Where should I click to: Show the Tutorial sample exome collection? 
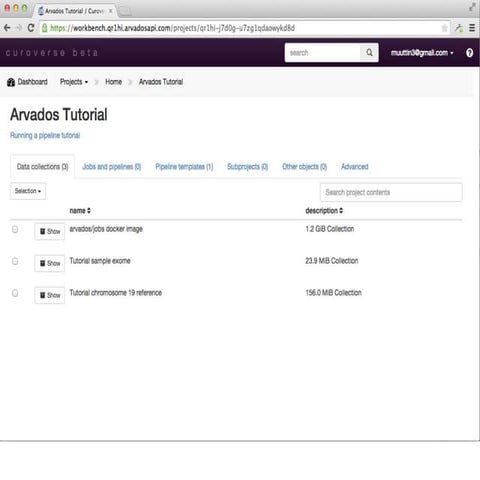pyautogui.click(x=50, y=263)
